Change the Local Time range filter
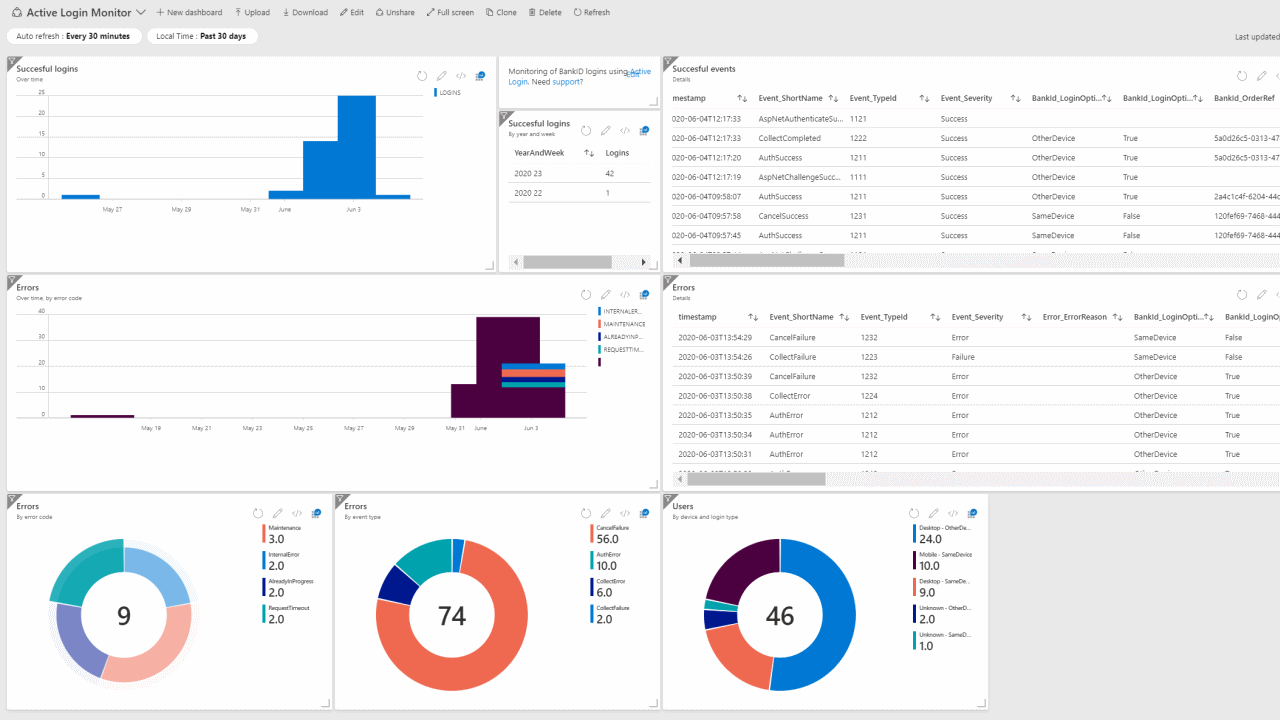Screen dimensions: 1280x720 [202, 36]
